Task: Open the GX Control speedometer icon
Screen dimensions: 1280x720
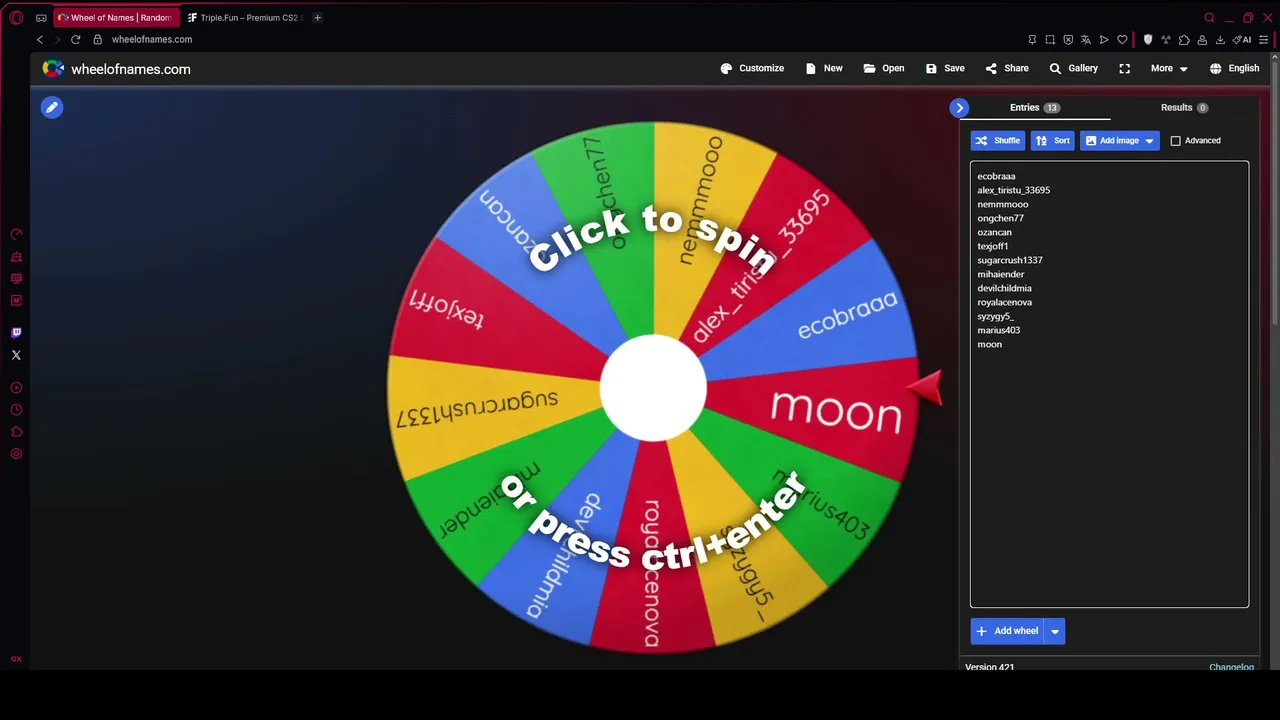Action: click(16, 234)
